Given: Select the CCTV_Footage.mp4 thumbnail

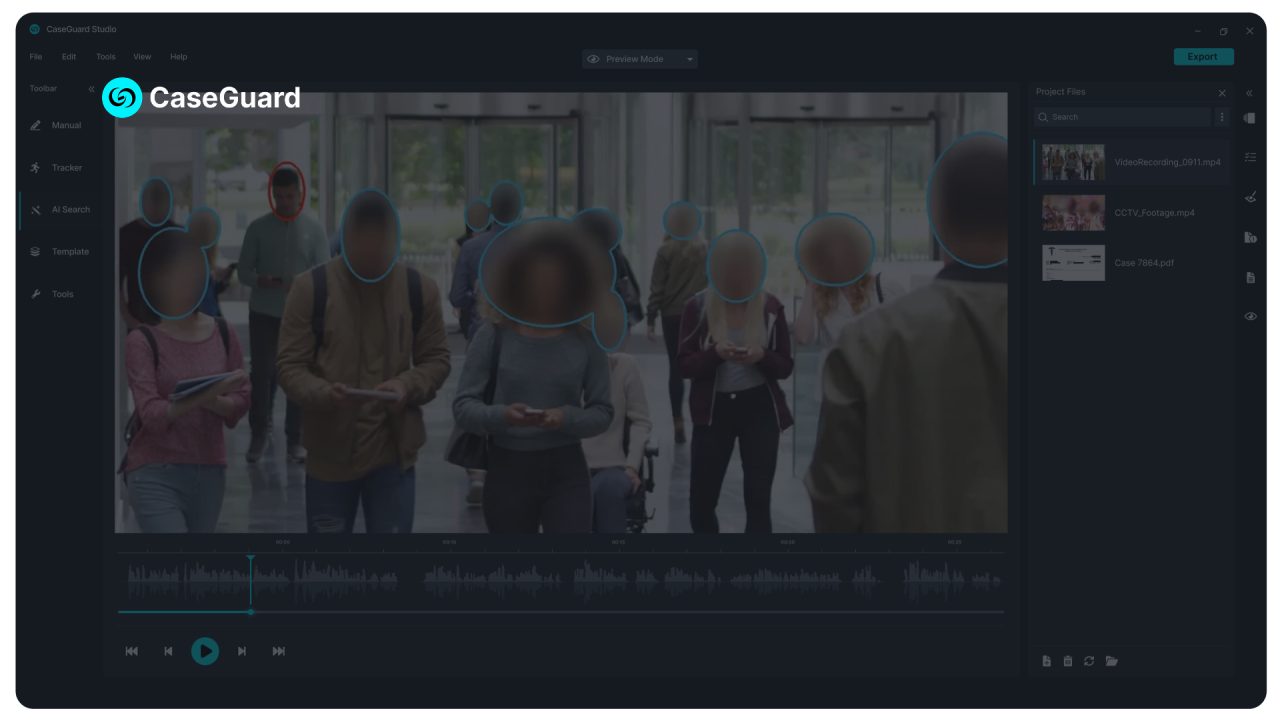Looking at the screenshot, I should point(1073,212).
